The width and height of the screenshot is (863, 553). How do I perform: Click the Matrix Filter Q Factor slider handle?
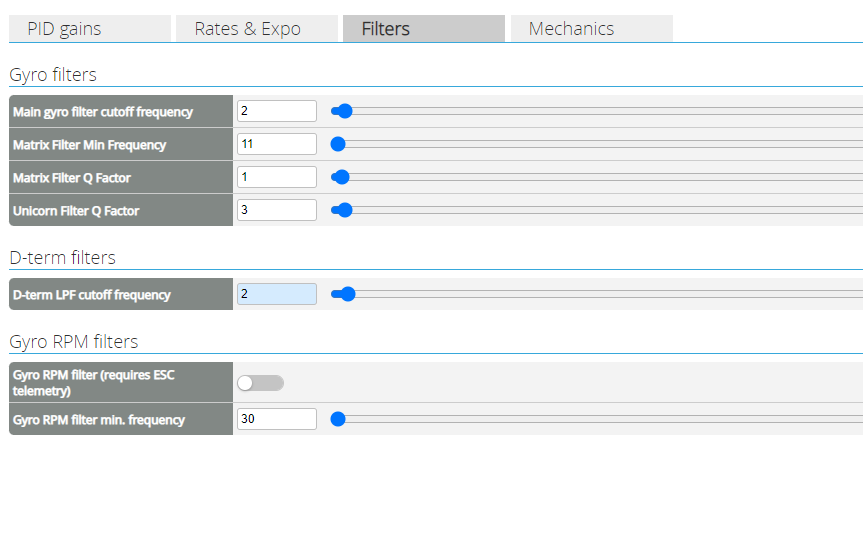(x=342, y=177)
